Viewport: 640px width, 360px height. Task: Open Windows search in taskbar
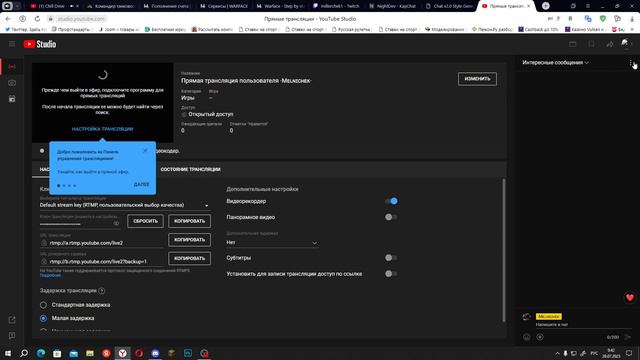tap(24, 353)
